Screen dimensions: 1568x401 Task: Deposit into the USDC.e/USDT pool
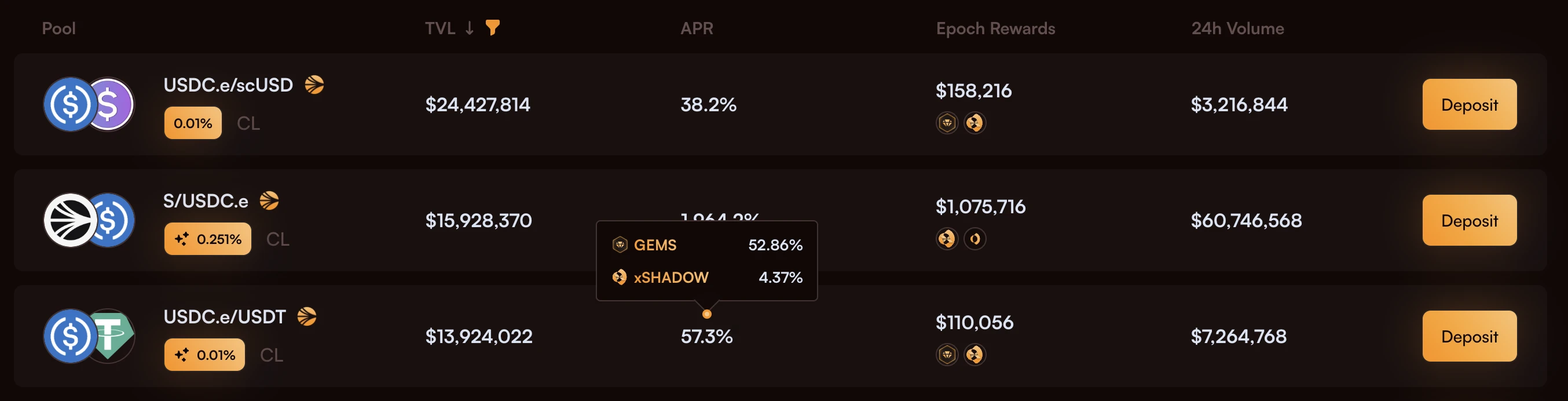tap(1469, 336)
